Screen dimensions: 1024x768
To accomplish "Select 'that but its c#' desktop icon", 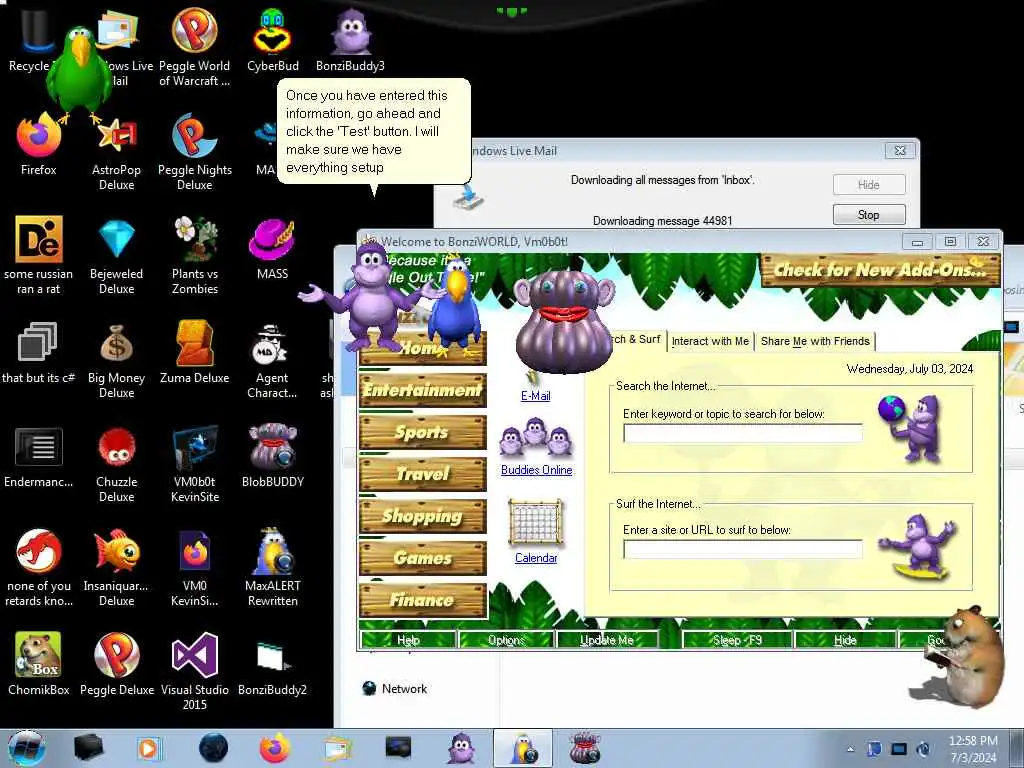I will click(x=39, y=353).
